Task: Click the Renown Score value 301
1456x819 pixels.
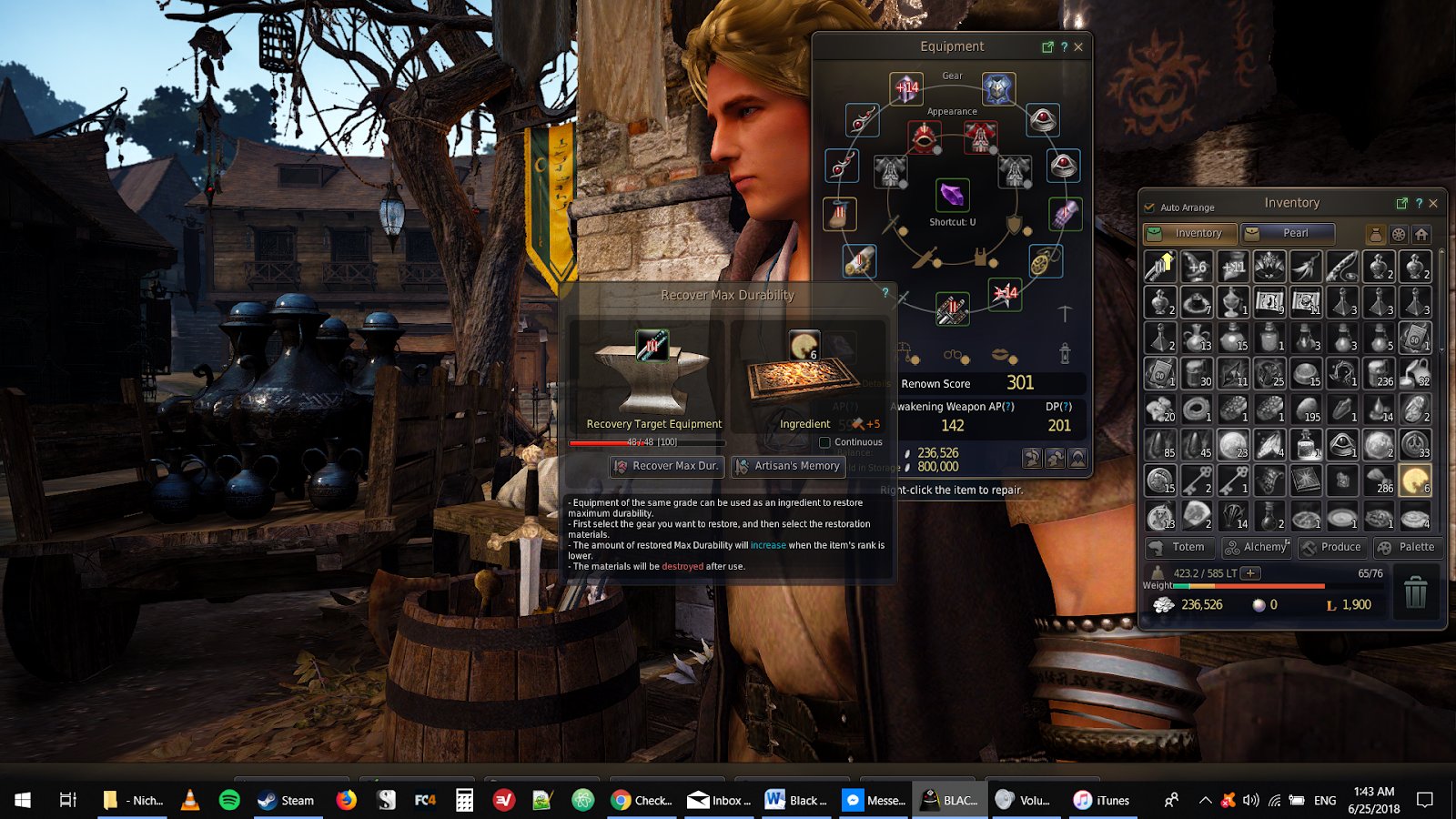Action: pyautogui.click(x=1020, y=383)
